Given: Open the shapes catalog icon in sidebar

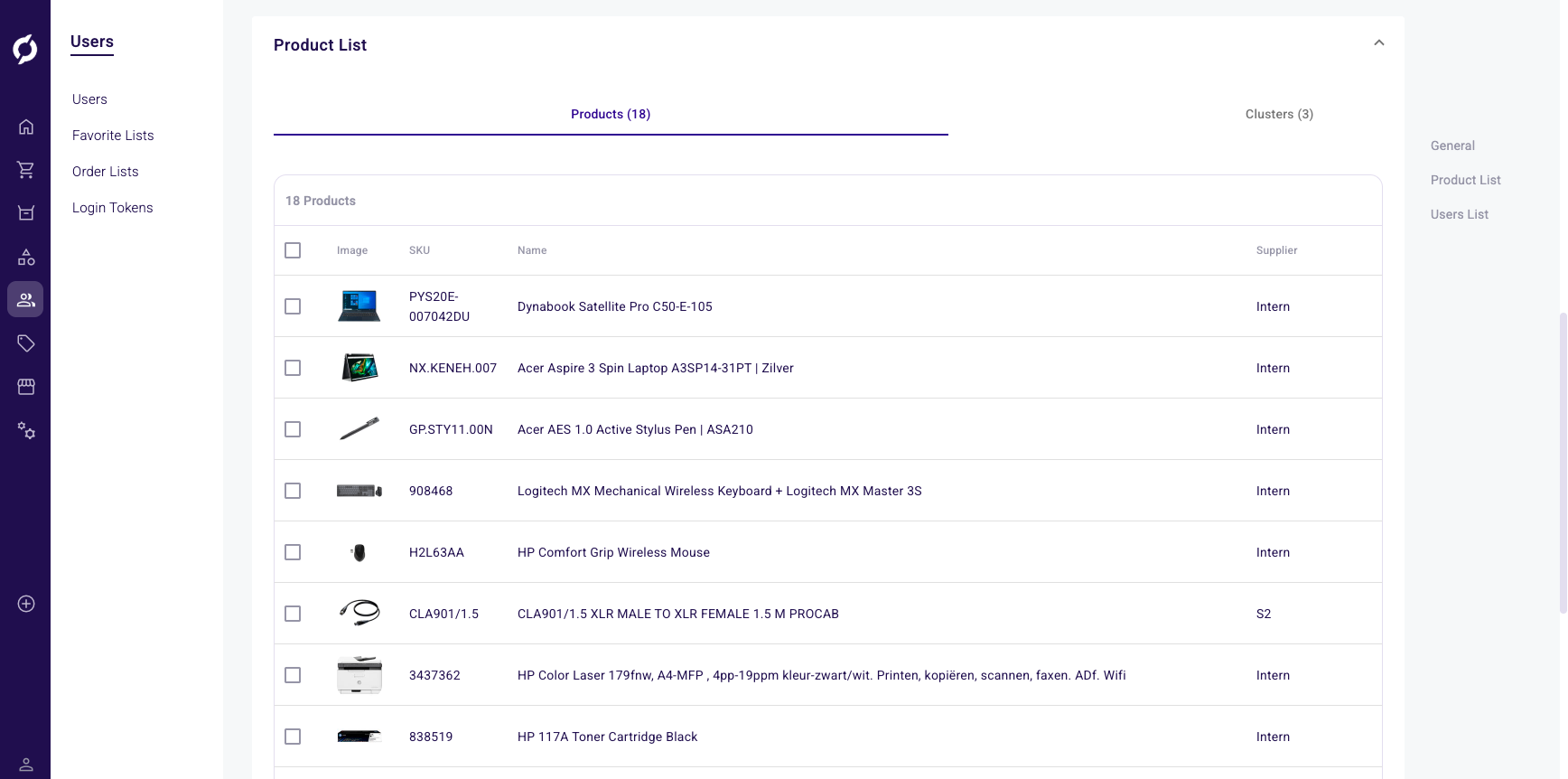Looking at the screenshot, I should click(x=26, y=257).
